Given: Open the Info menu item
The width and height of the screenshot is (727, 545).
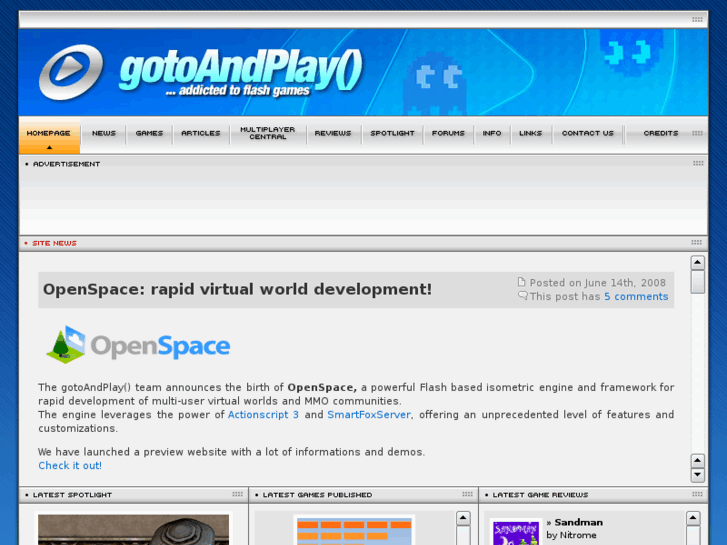Looking at the screenshot, I should [492, 134].
